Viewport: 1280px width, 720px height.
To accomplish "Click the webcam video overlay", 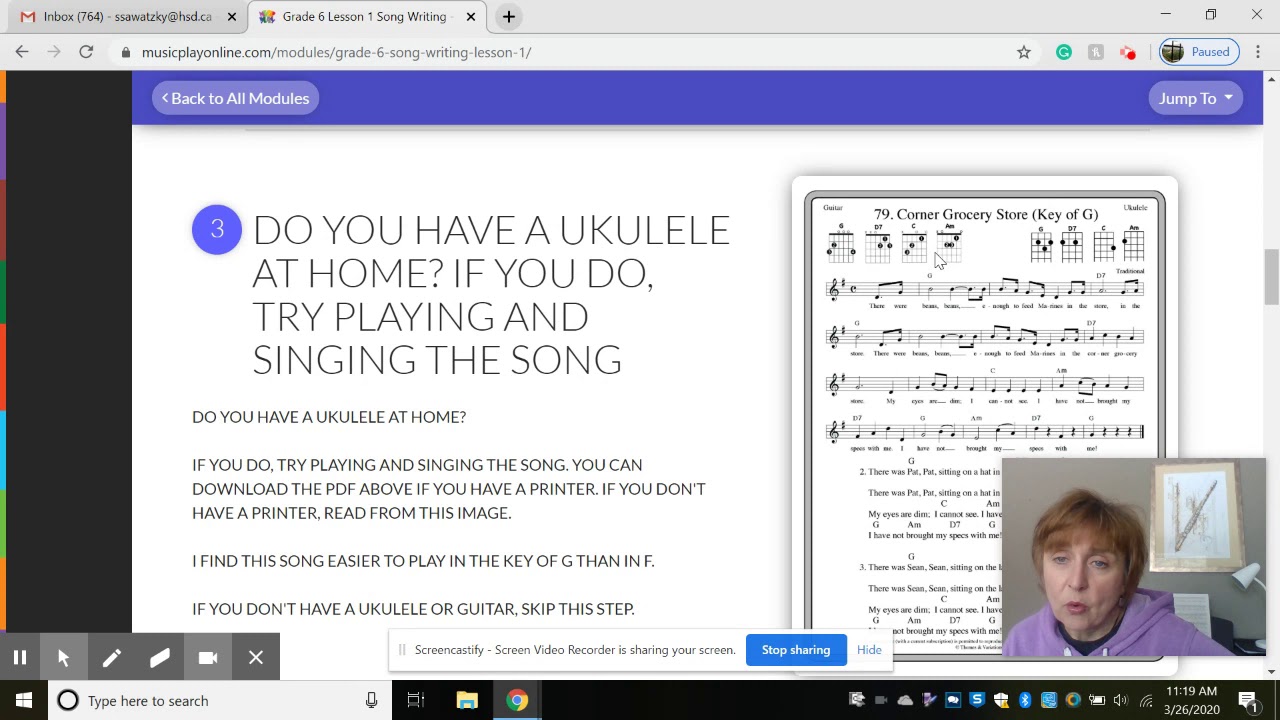I will tap(1135, 557).
